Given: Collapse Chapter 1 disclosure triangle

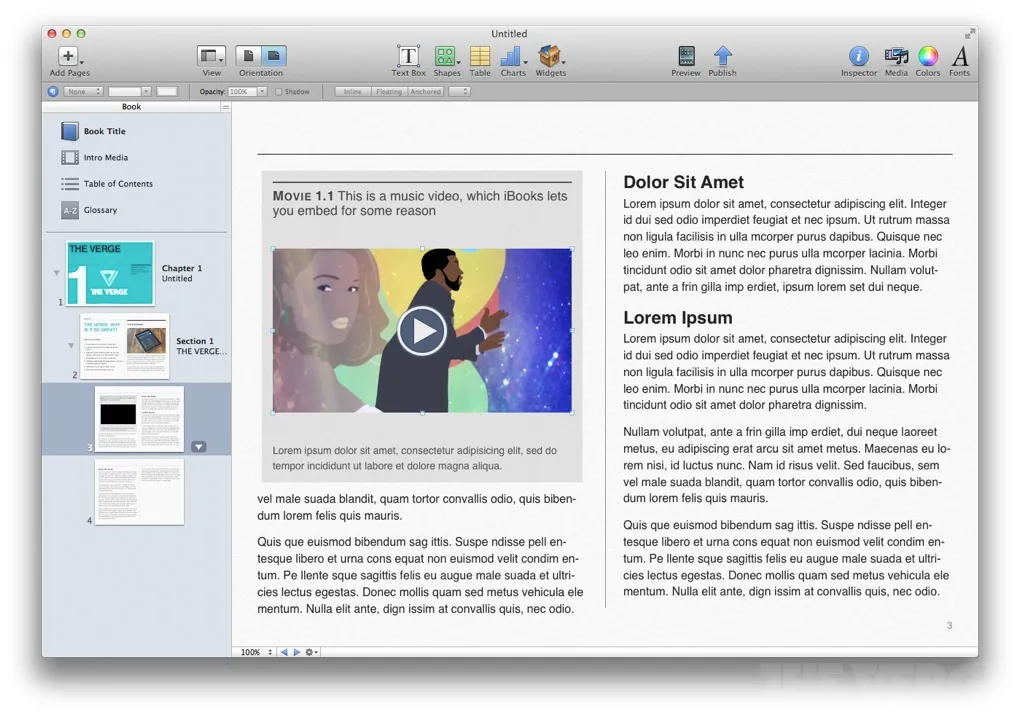Looking at the screenshot, I should pos(57,273).
